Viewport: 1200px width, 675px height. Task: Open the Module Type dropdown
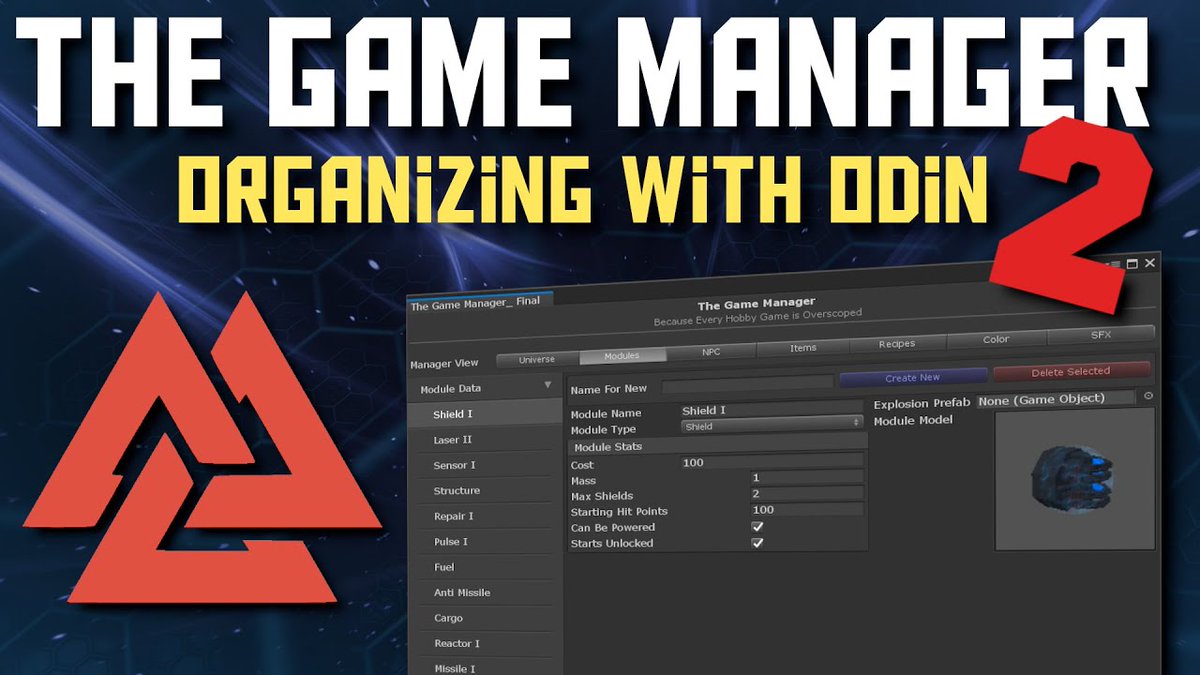pos(771,425)
